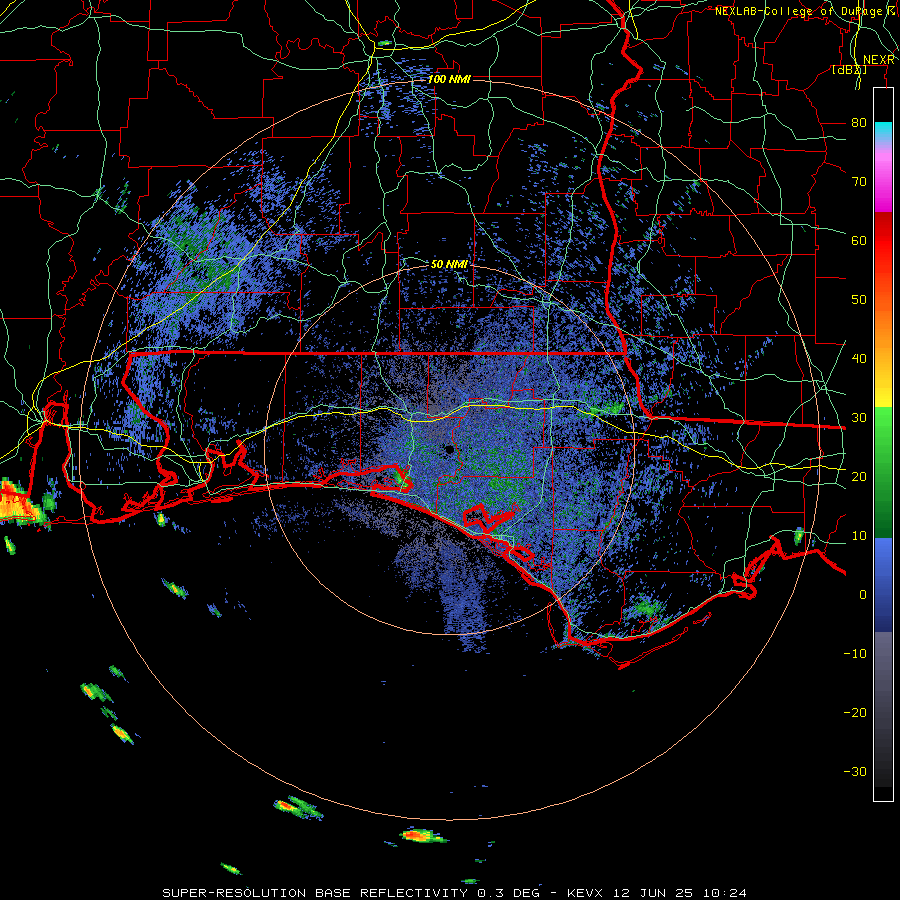
Task: Select the 50 dBZ scale tick label
Action: [859, 300]
